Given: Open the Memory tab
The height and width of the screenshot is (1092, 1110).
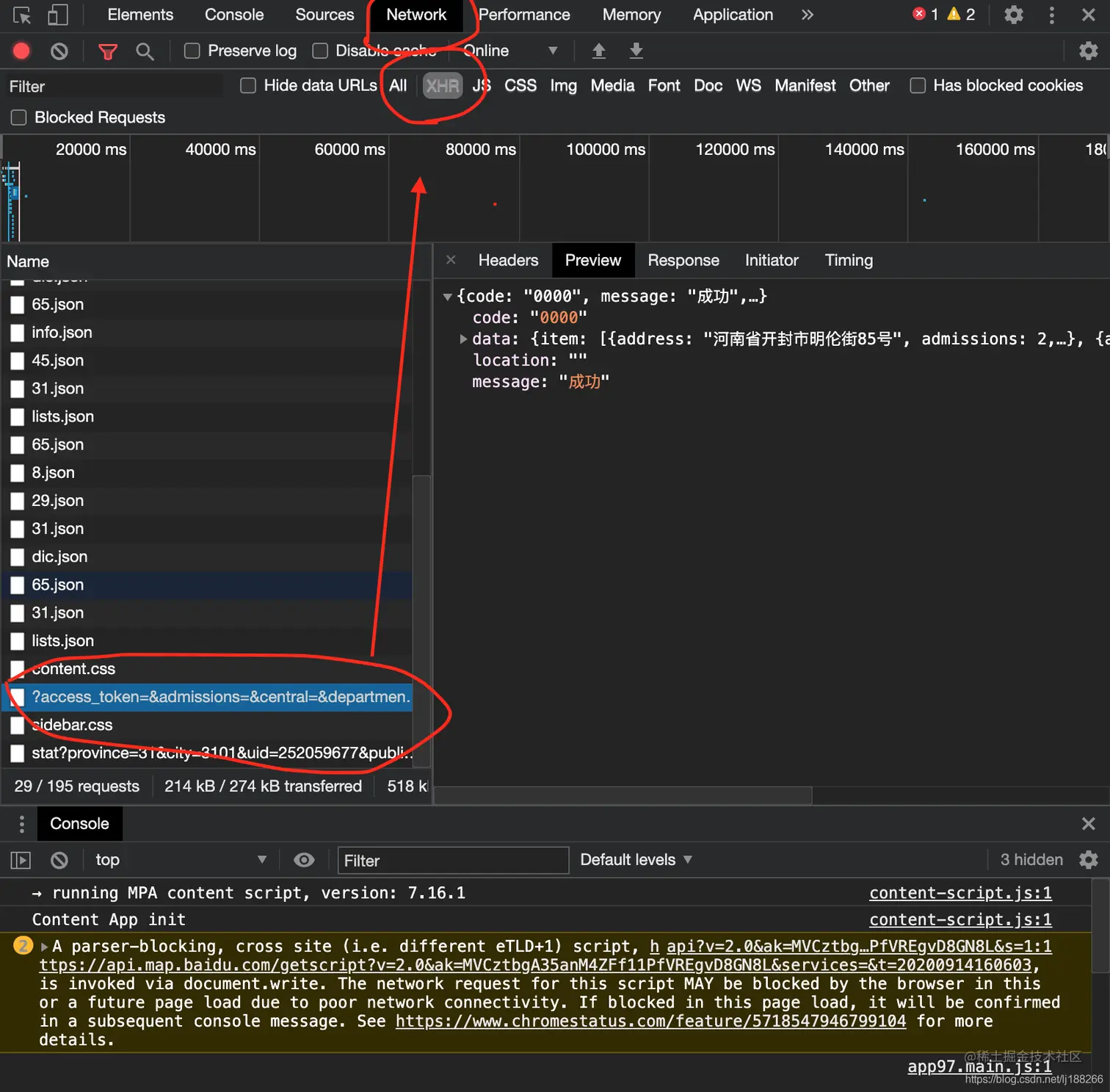Looking at the screenshot, I should point(631,15).
